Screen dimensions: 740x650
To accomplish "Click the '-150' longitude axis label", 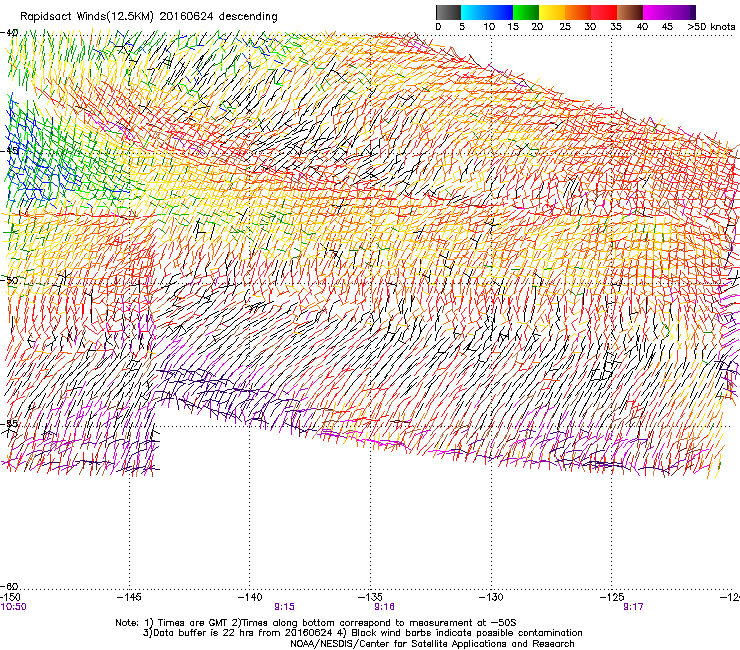I will click(x=10, y=597).
